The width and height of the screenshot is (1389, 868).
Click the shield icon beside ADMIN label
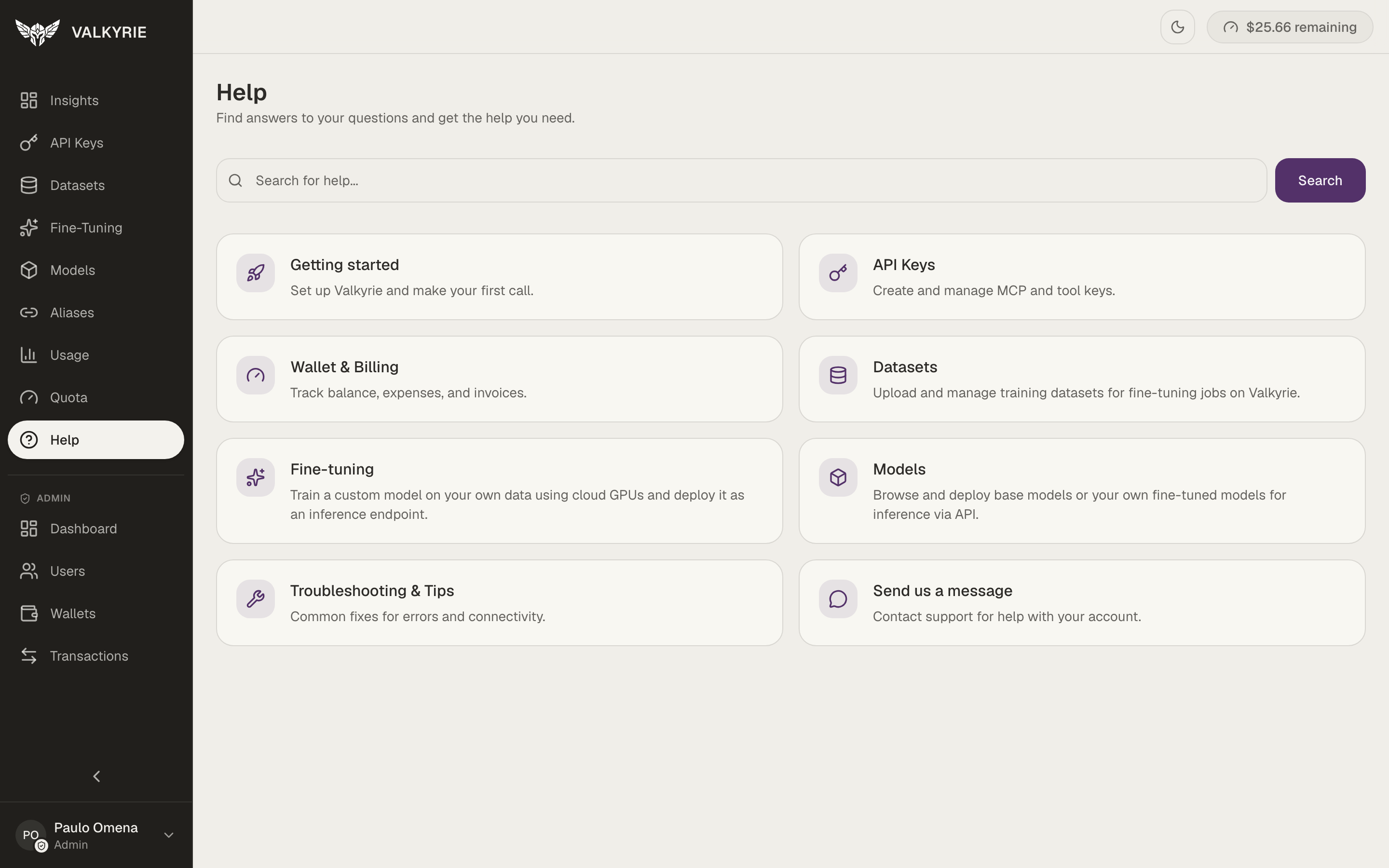point(25,498)
